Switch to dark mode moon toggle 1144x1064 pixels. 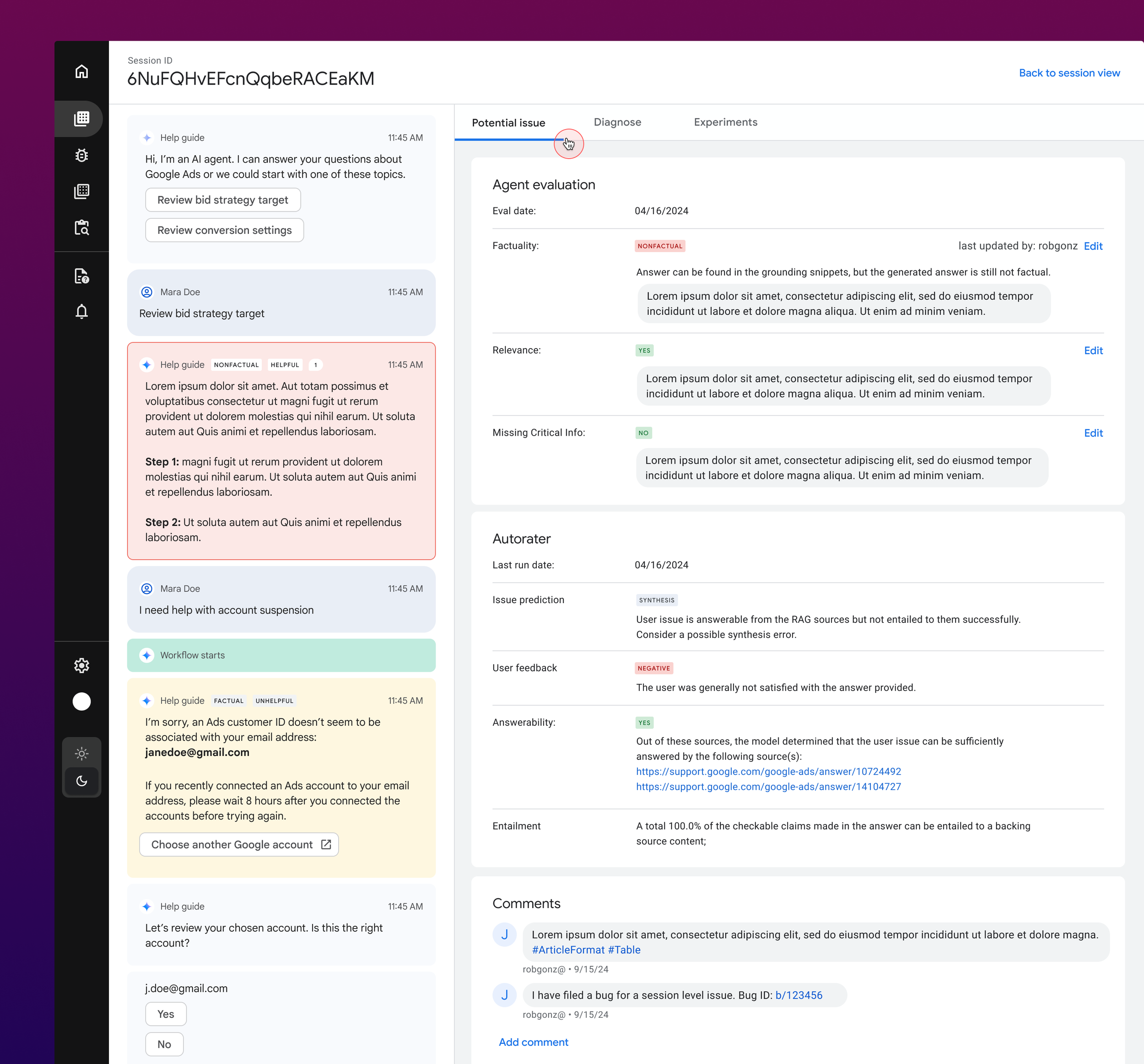(x=82, y=781)
